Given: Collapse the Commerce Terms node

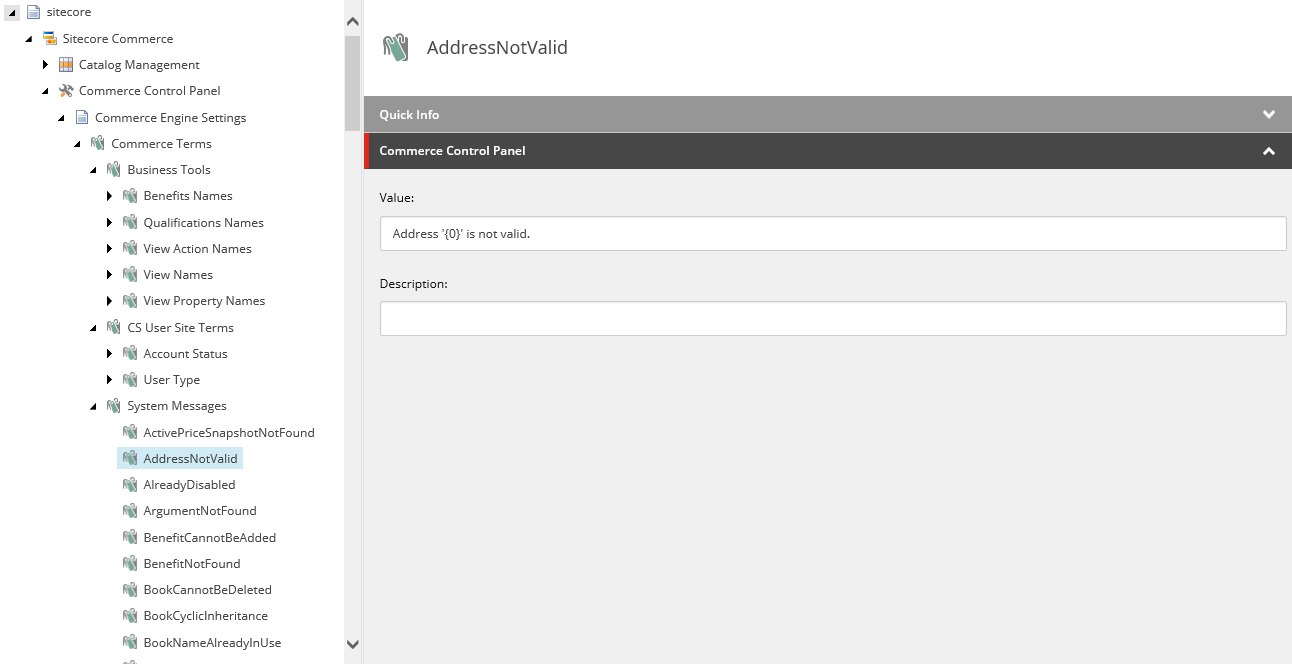Looking at the screenshot, I should tap(77, 143).
